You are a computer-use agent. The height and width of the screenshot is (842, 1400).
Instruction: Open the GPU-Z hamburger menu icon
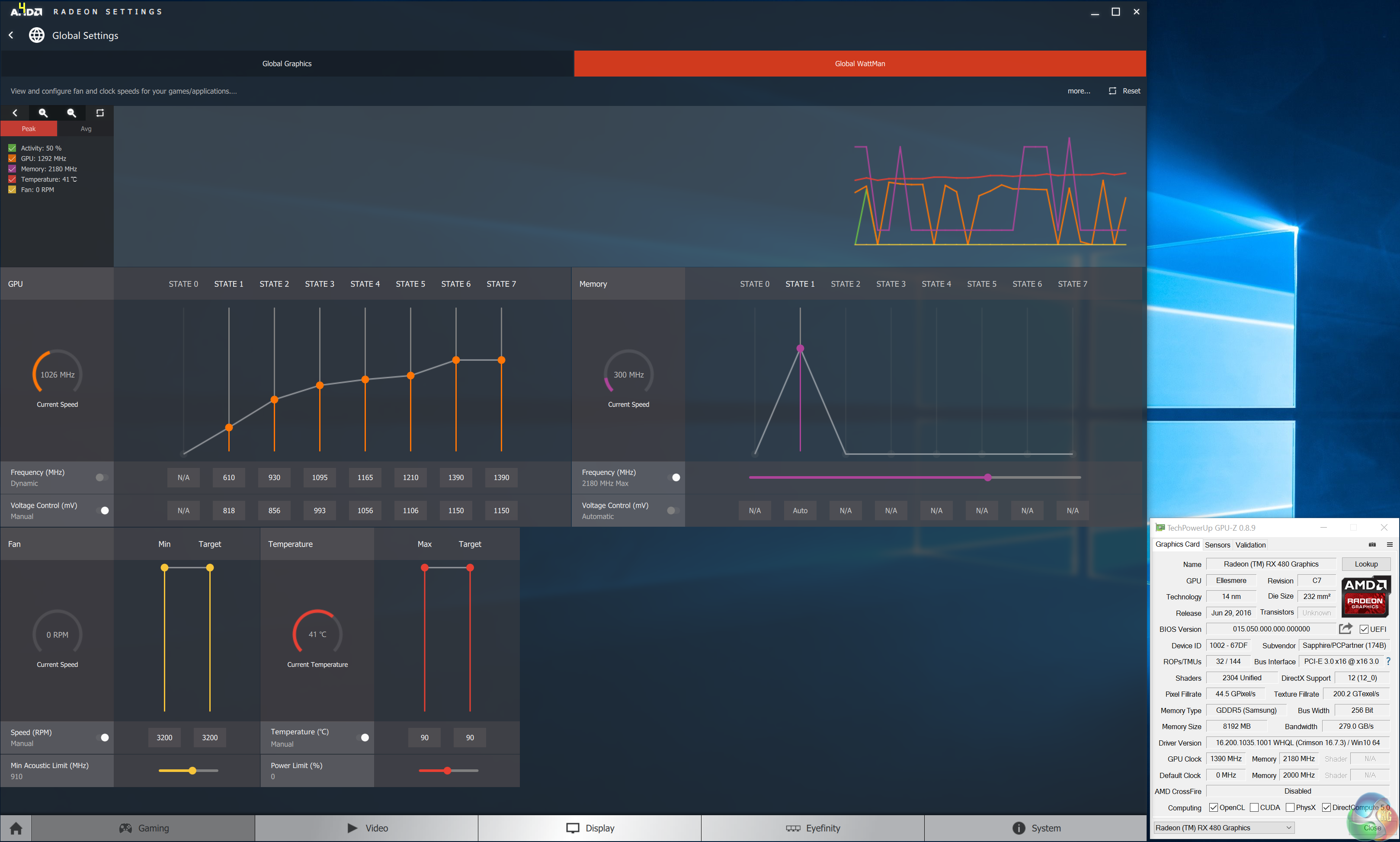pyautogui.click(x=1389, y=545)
